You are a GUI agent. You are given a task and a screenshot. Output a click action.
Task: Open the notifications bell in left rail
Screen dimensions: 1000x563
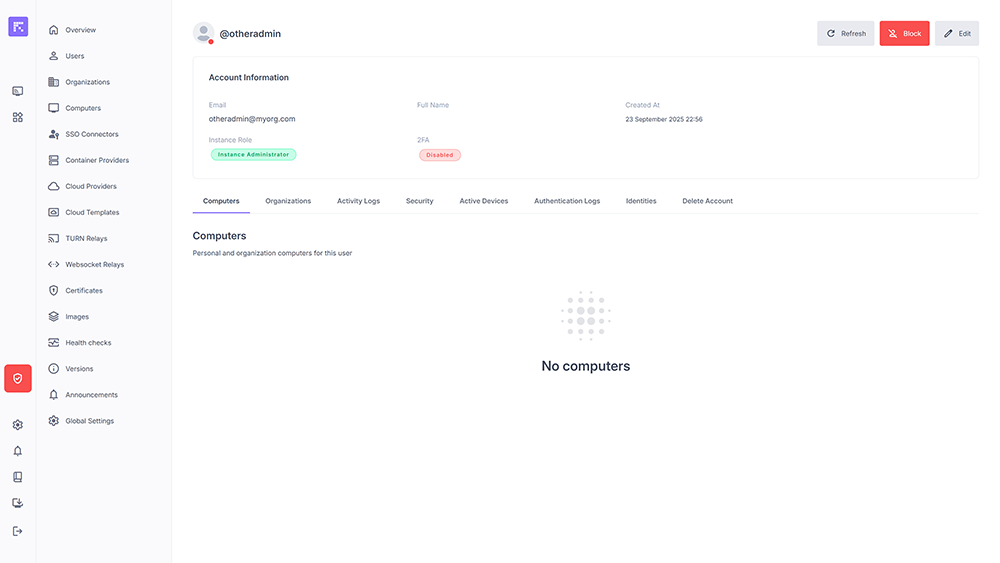(18, 451)
